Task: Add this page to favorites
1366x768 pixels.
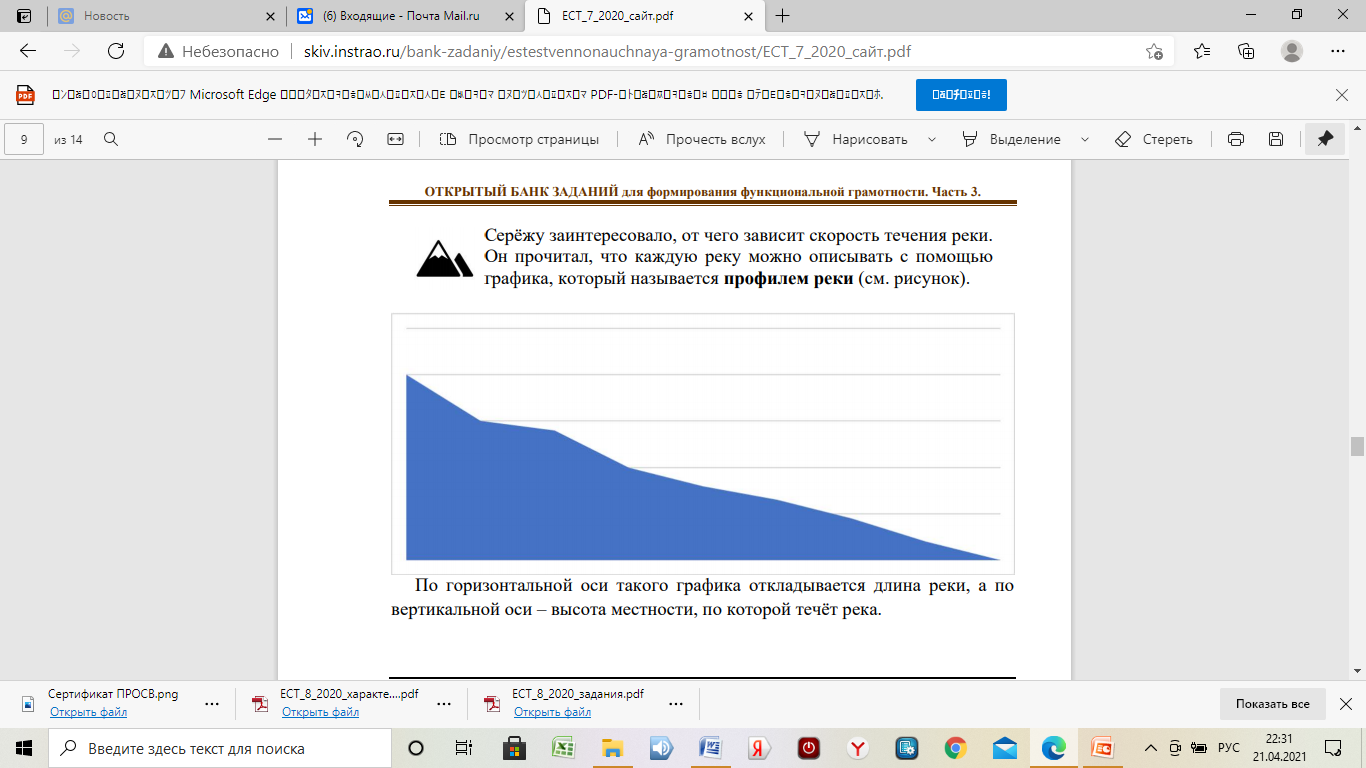Action: pos(1154,52)
